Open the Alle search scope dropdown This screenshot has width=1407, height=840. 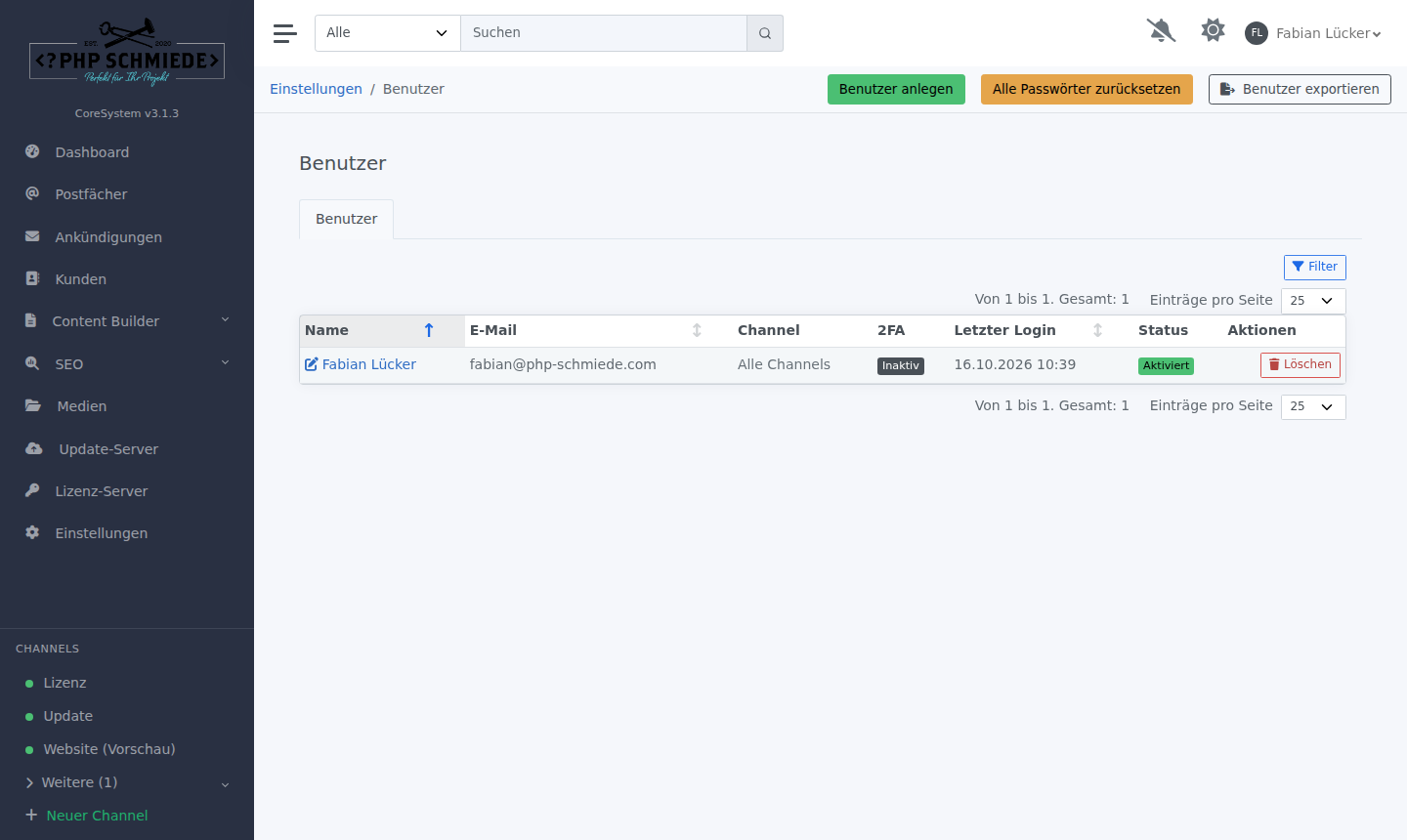(x=388, y=33)
